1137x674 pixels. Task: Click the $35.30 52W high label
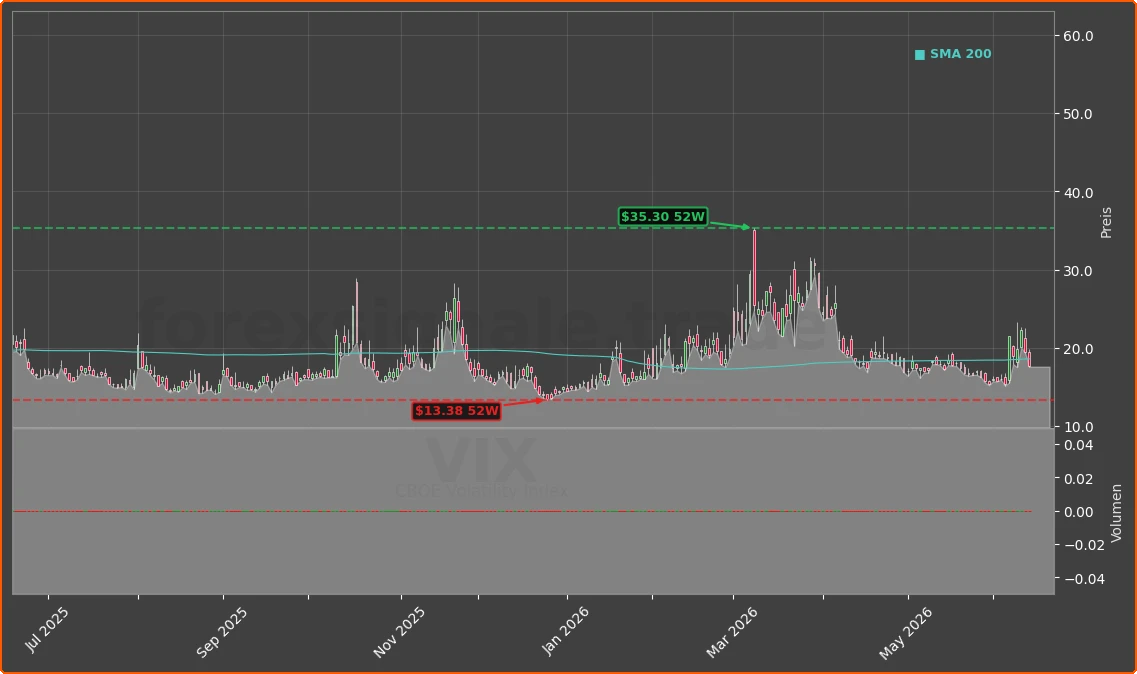pos(663,216)
